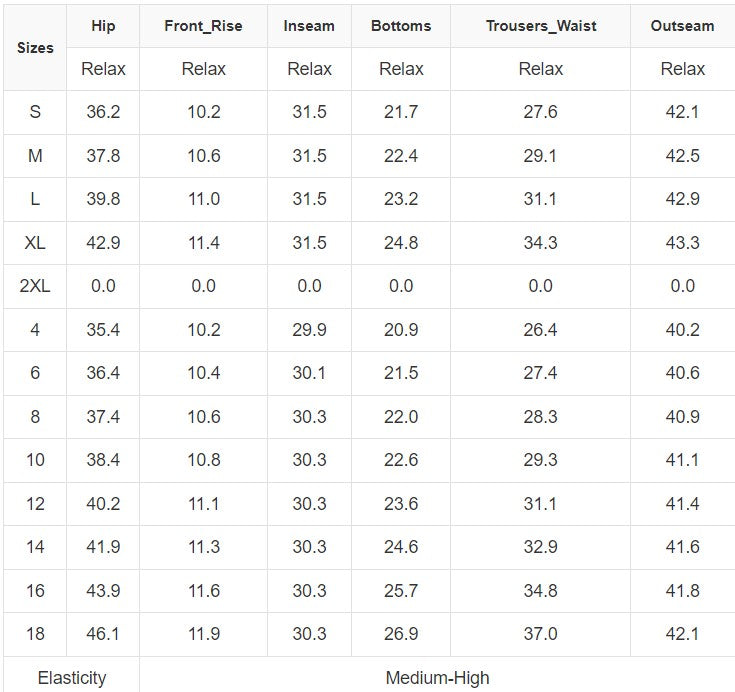This screenshot has height=692, width=735.
Task: Select the XL size row label
Action: pos(35,243)
